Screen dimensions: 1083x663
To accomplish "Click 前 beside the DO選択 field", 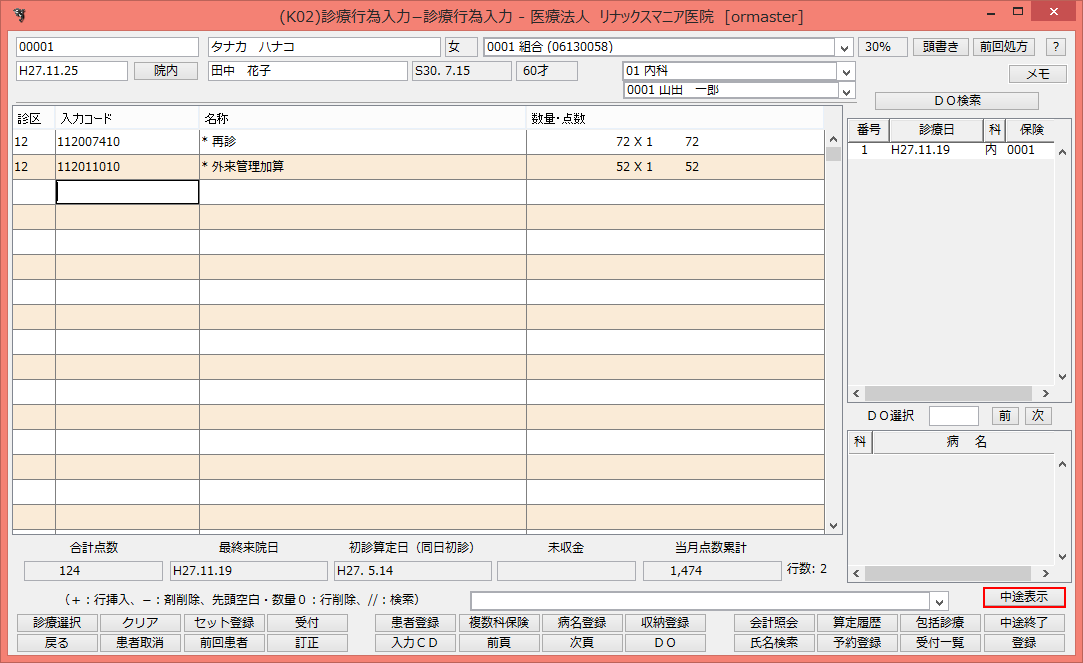I will tap(1004, 415).
